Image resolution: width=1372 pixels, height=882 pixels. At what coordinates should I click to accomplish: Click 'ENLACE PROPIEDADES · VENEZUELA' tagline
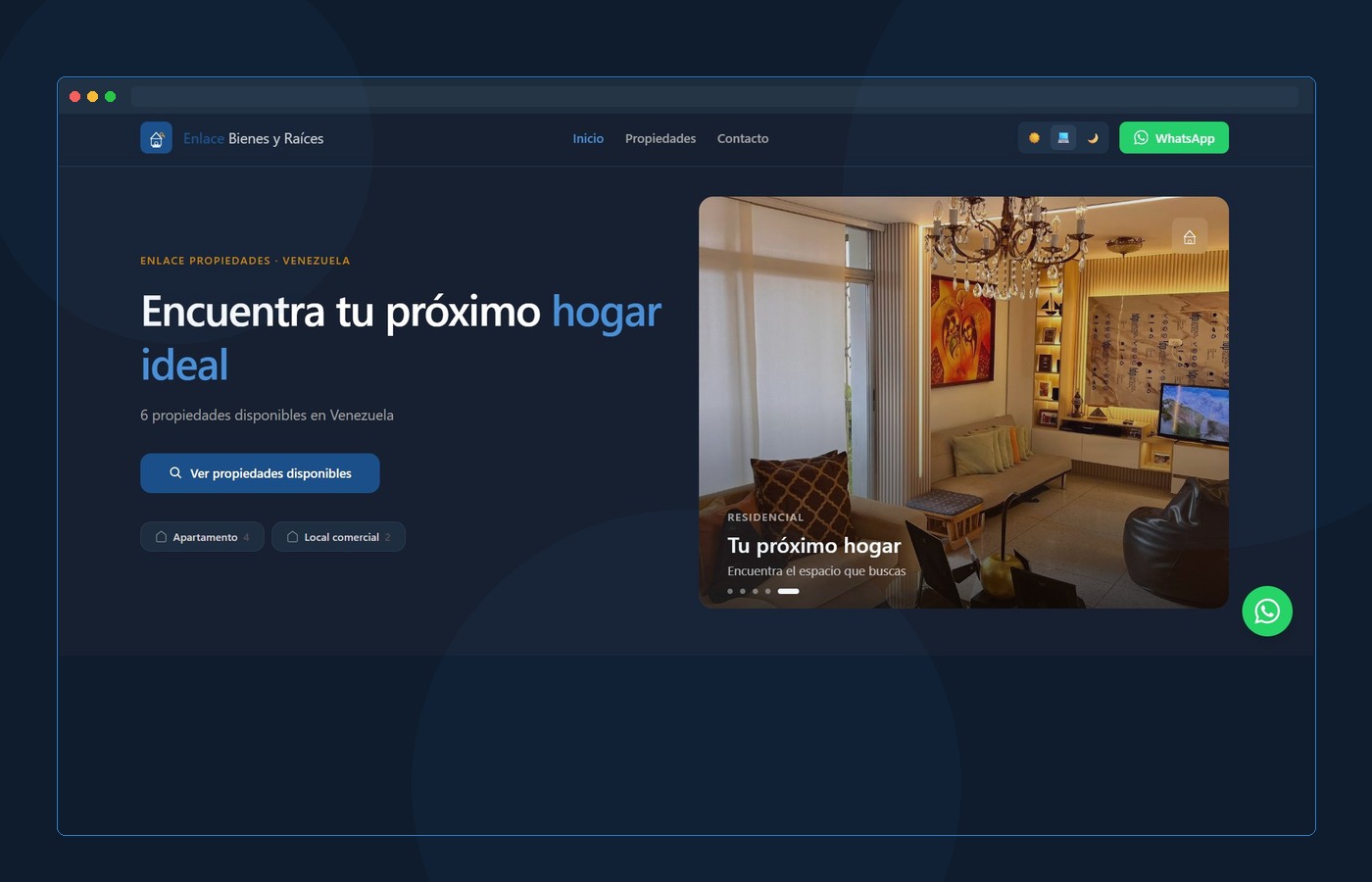[x=245, y=261]
